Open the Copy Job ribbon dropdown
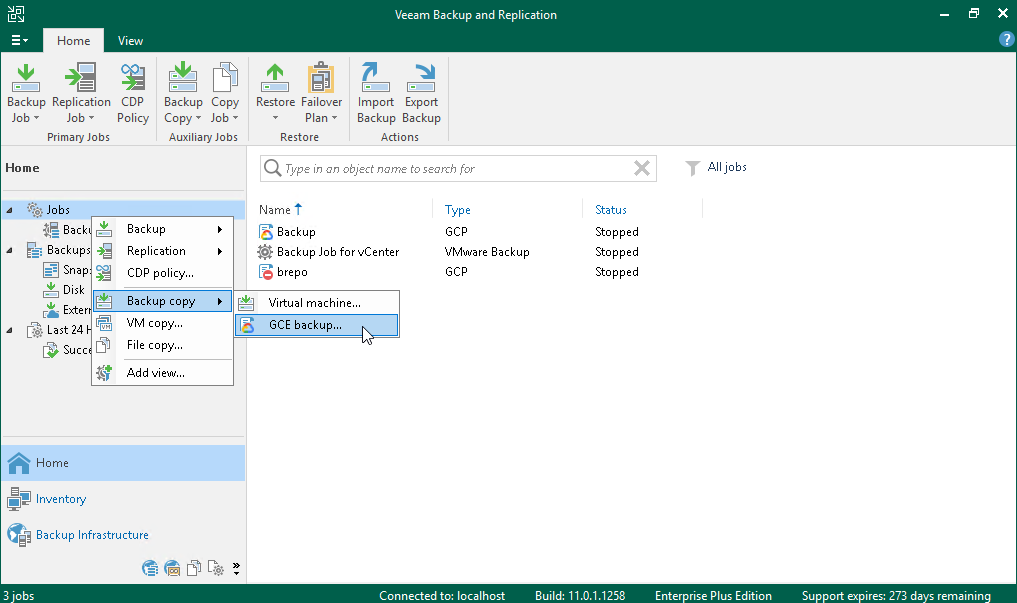Image resolution: width=1017 pixels, height=603 pixels. point(225,93)
